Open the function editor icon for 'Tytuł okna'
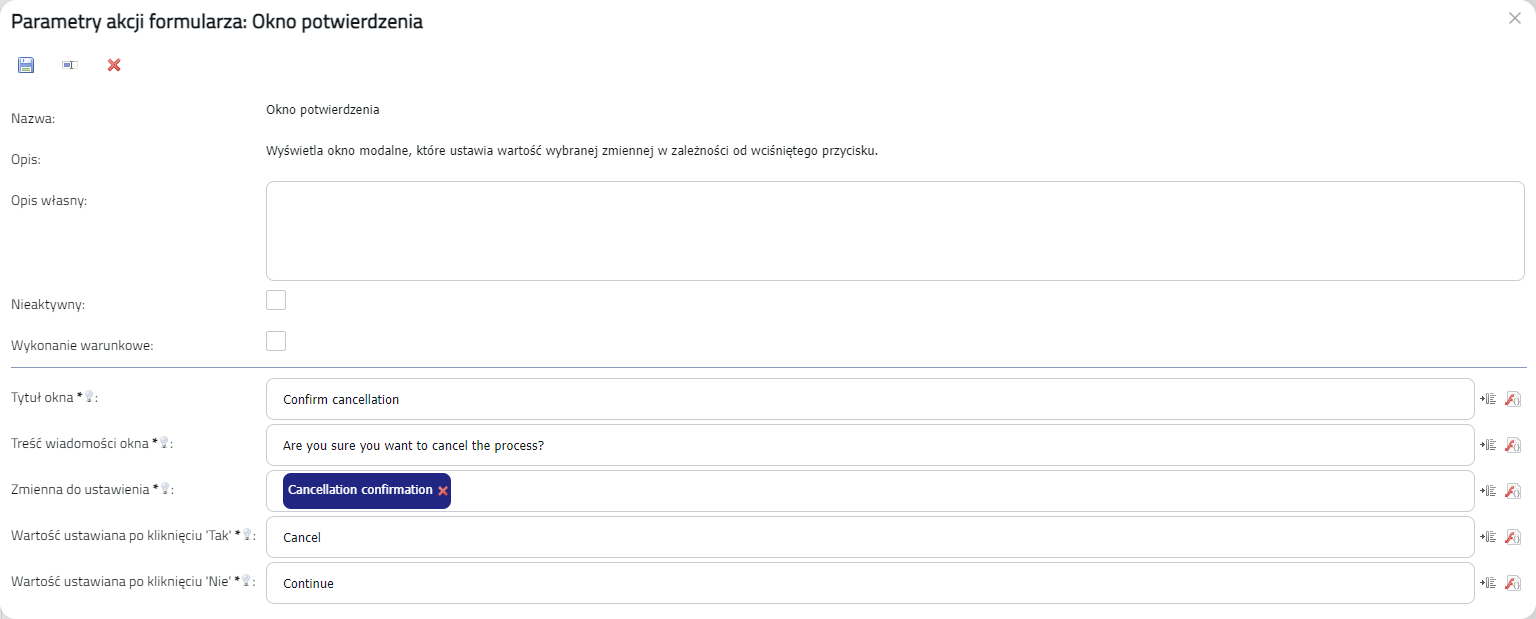The height and width of the screenshot is (619, 1536). click(x=1512, y=399)
